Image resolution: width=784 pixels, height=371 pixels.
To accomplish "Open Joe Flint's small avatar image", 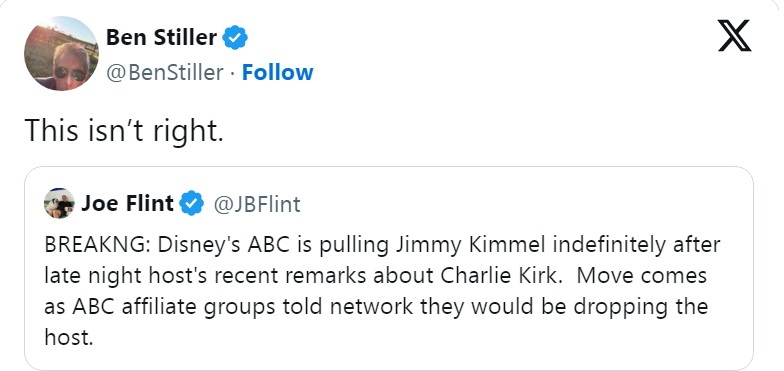I will pyautogui.click(x=59, y=204).
